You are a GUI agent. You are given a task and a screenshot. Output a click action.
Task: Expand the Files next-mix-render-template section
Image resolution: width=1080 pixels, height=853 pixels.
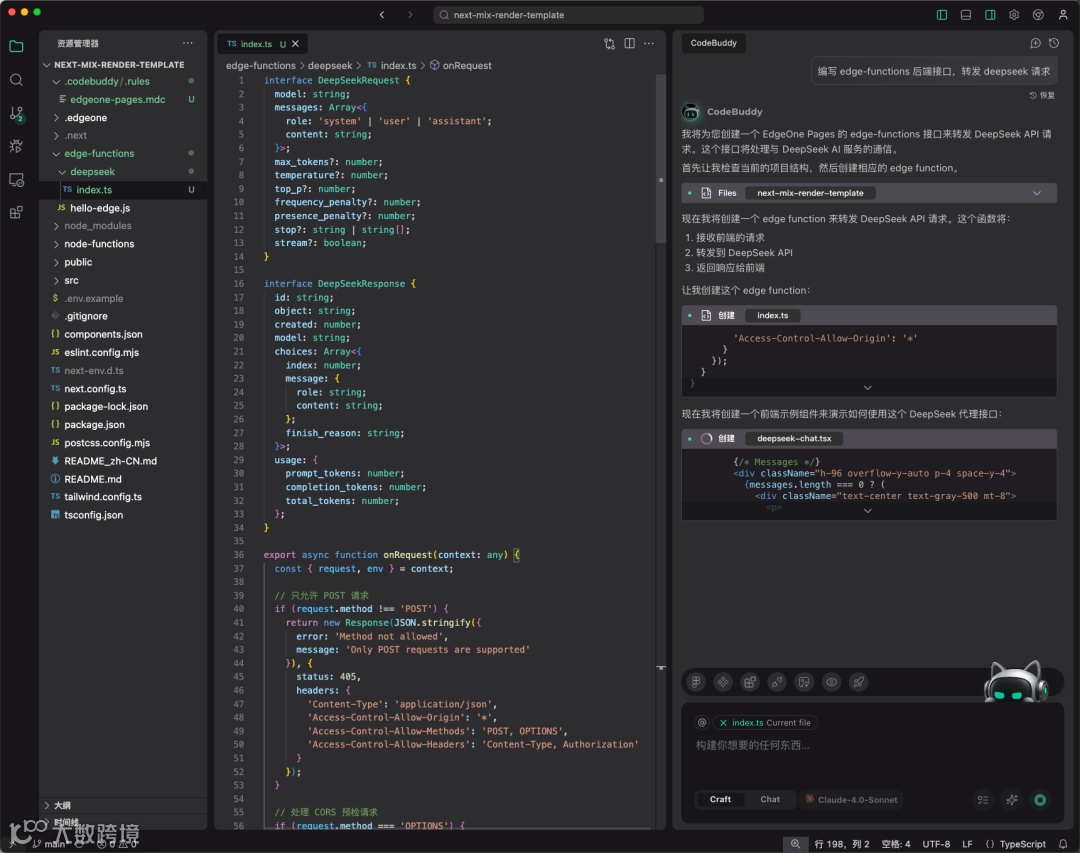pyautogui.click(x=1037, y=193)
